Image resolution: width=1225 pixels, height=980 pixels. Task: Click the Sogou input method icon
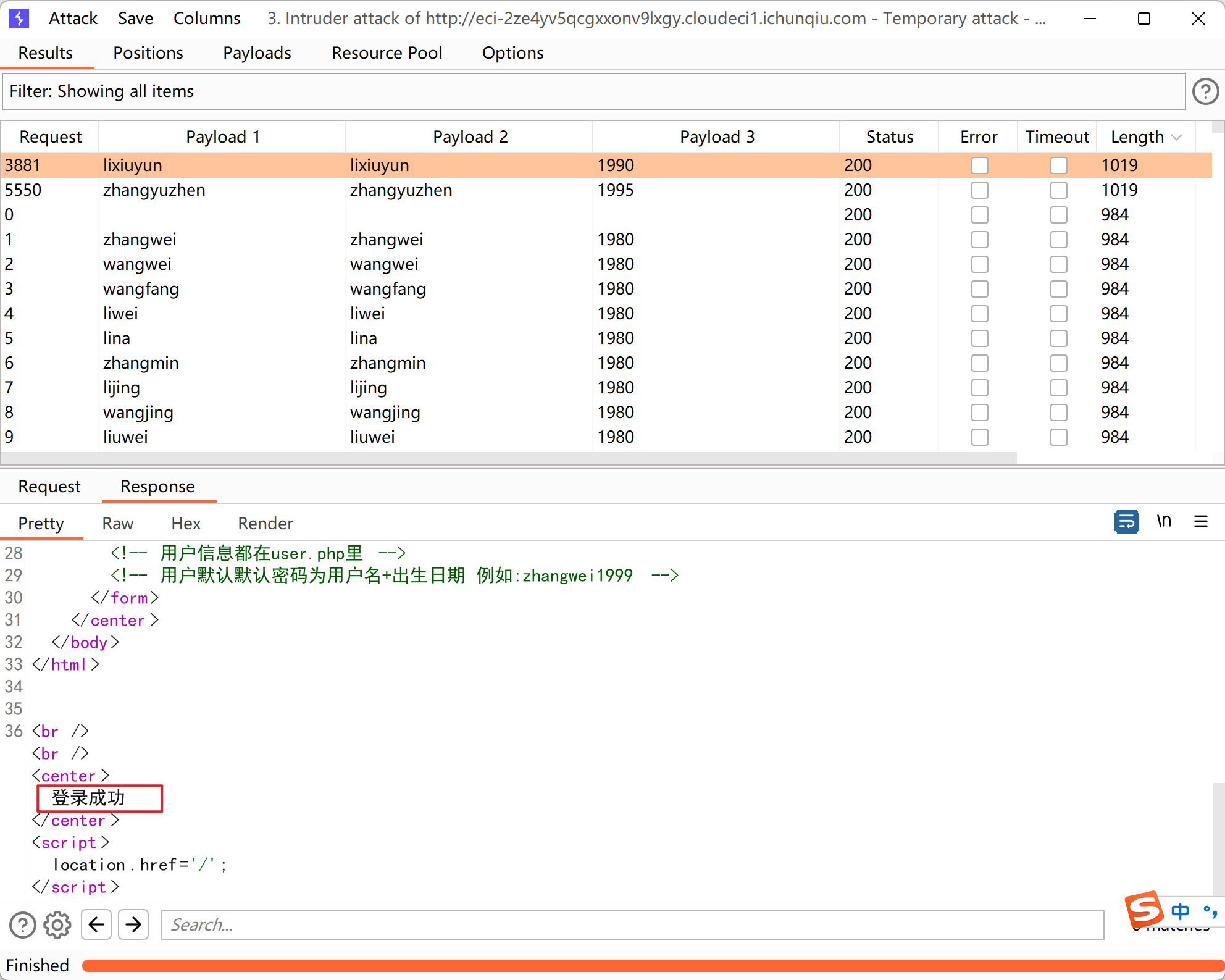1143,910
